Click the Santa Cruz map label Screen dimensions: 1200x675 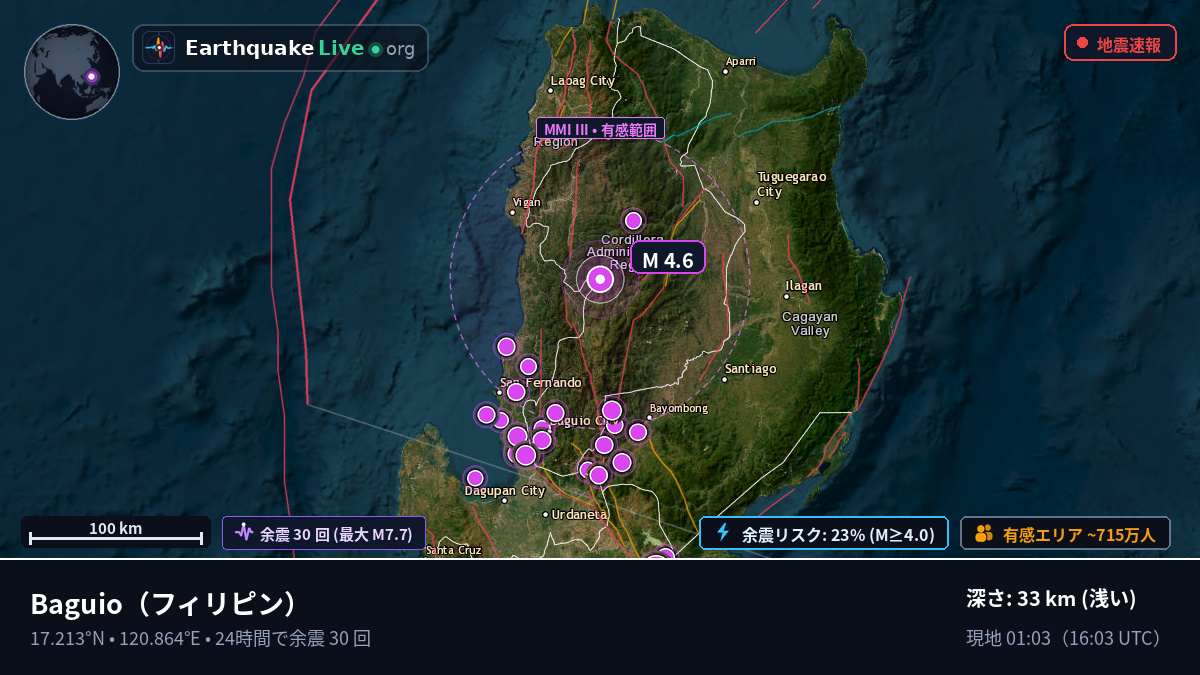click(454, 550)
